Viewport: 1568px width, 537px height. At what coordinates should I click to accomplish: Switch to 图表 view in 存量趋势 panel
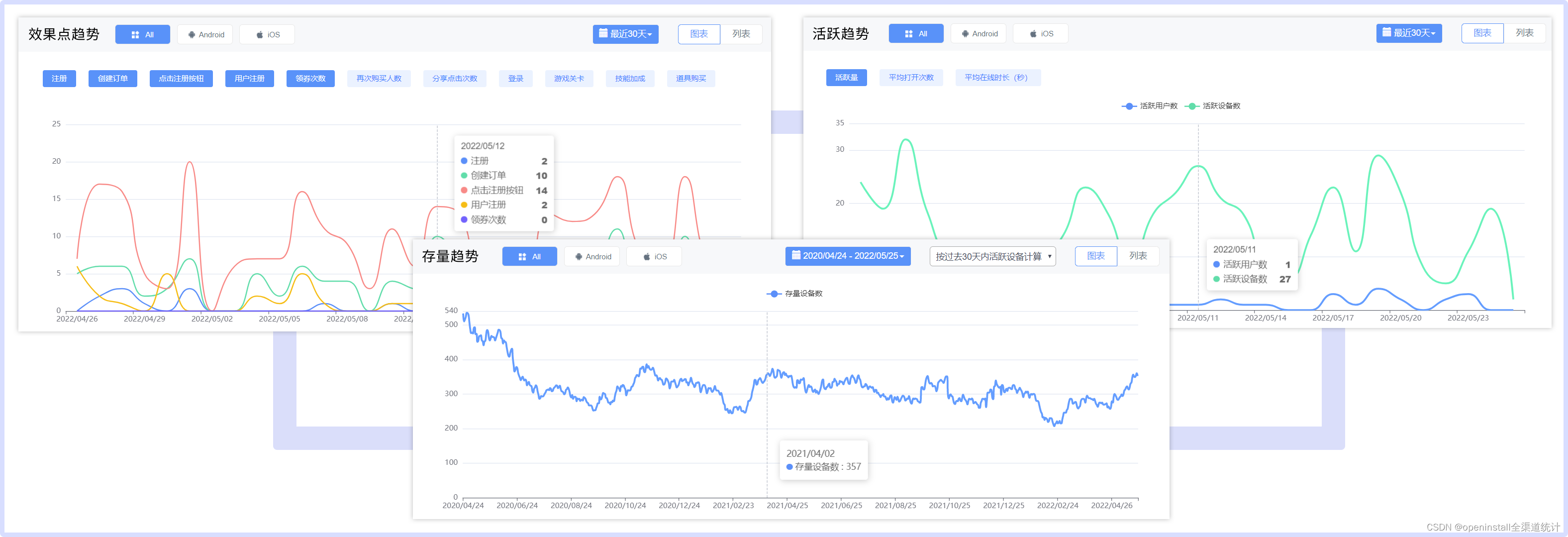click(1095, 256)
